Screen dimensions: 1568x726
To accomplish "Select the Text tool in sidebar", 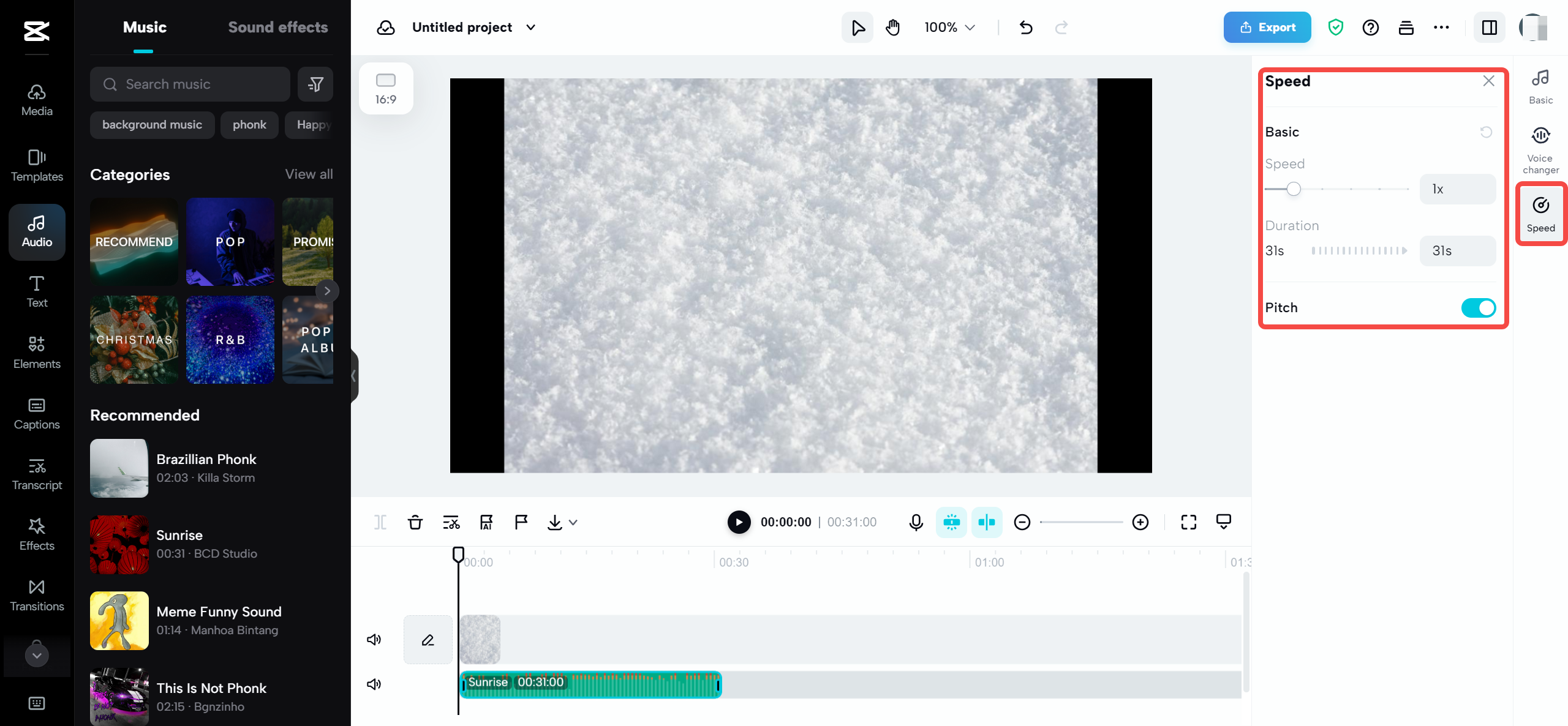I will [36, 290].
